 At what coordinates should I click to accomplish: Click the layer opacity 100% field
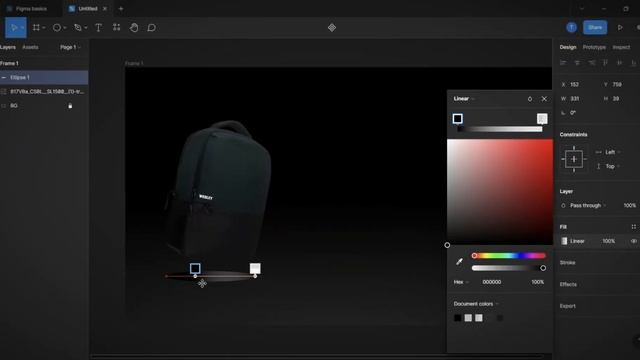[x=629, y=206]
